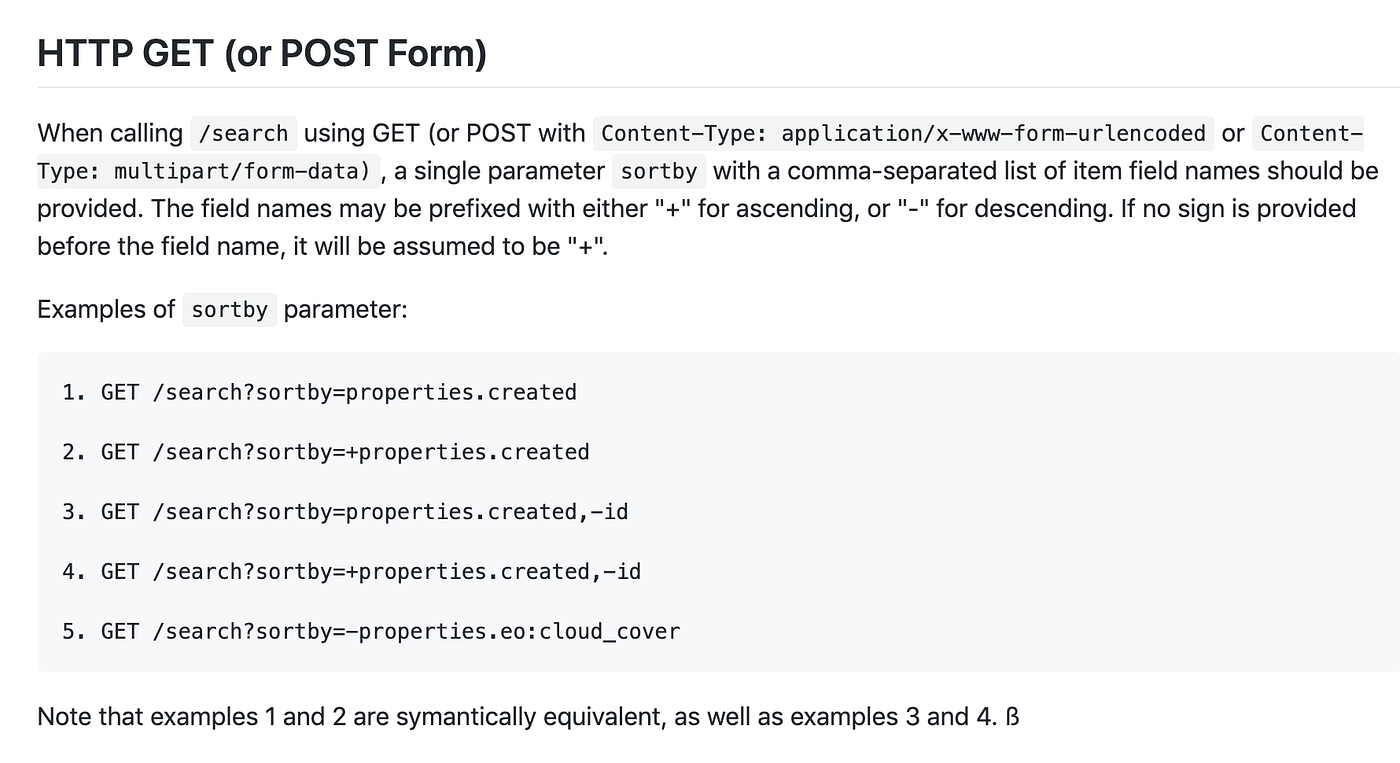Click the sortby code in Examples line
Viewport: 1400px width, 763px height.
point(230,309)
